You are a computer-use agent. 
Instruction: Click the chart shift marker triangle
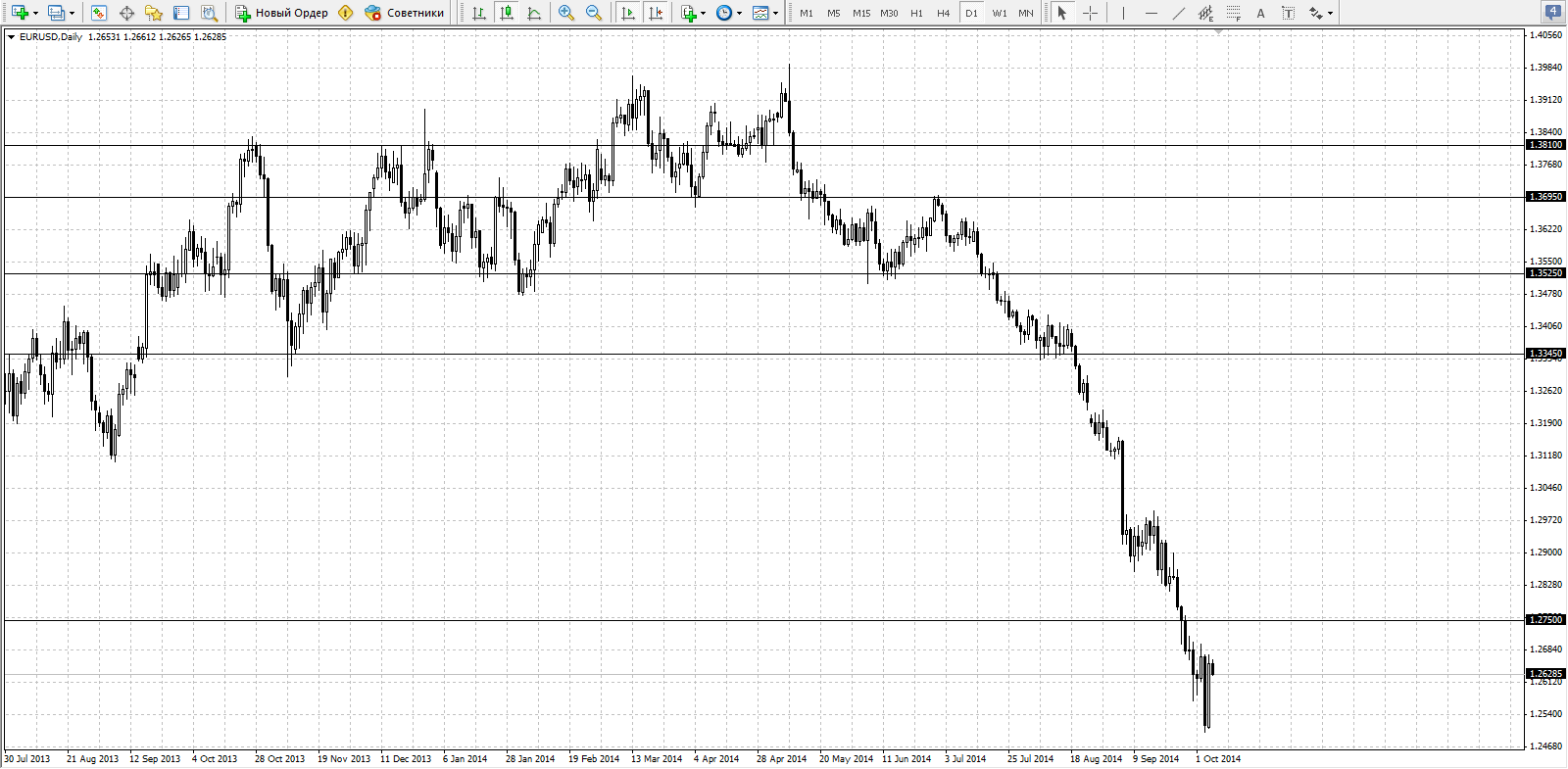pos(1218,32)
